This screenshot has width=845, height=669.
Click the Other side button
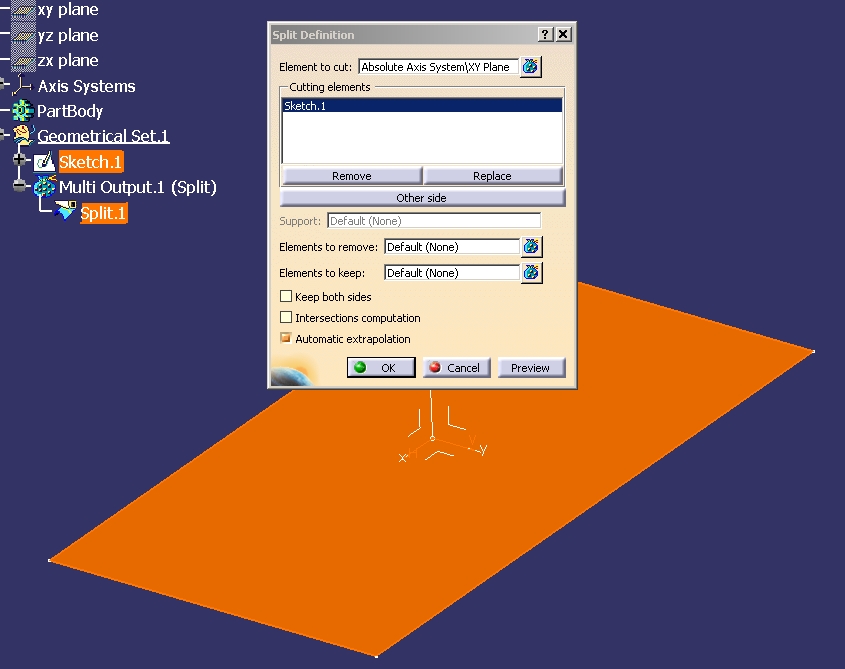pos(422,198)
